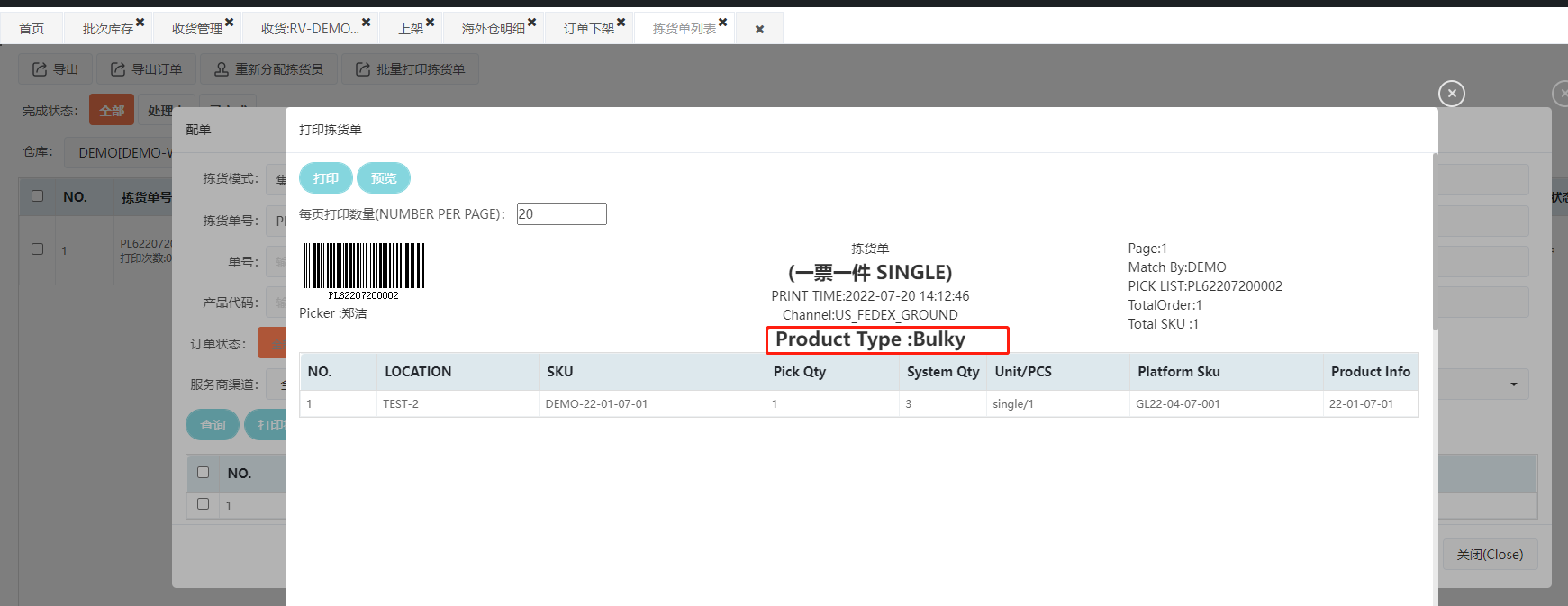Click the 预览 preview button
This screenshot has width=1568, height=606.
point(384,178)
